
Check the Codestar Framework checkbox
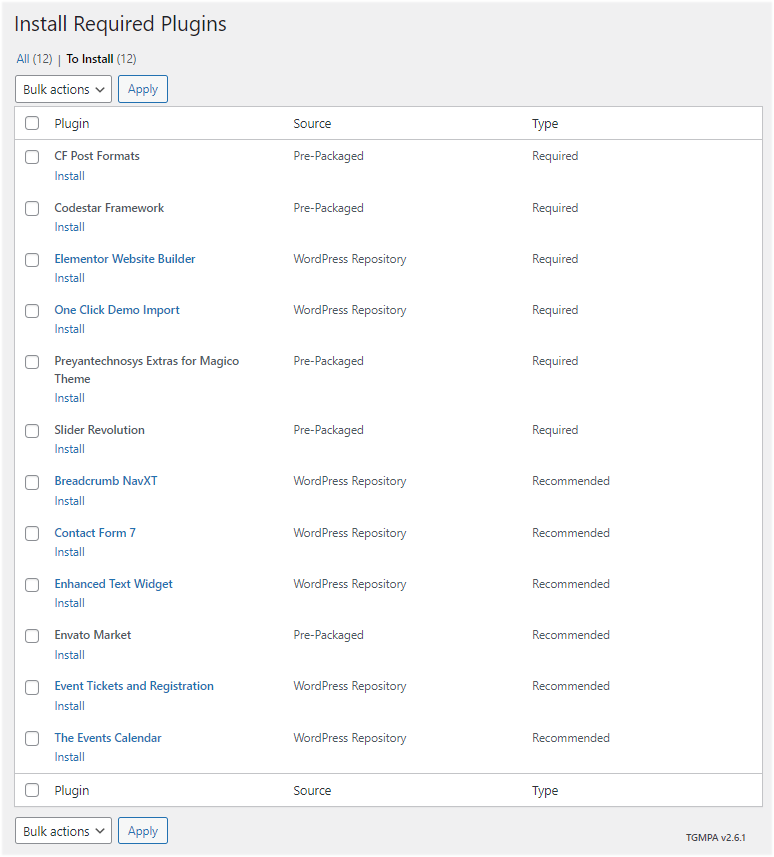pyautogui.click(x=32, y=208)
